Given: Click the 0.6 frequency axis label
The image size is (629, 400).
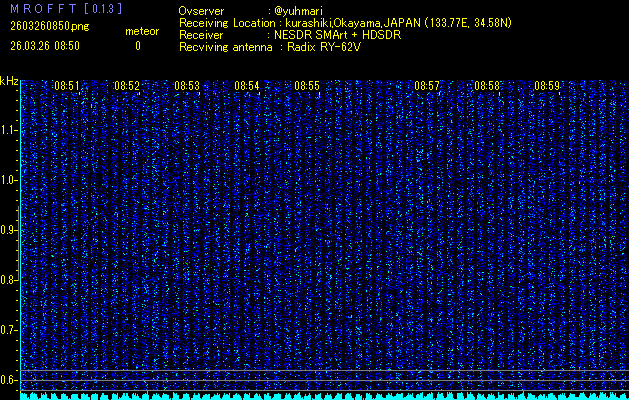Looking at the screenshot, I should pos(9,379).
